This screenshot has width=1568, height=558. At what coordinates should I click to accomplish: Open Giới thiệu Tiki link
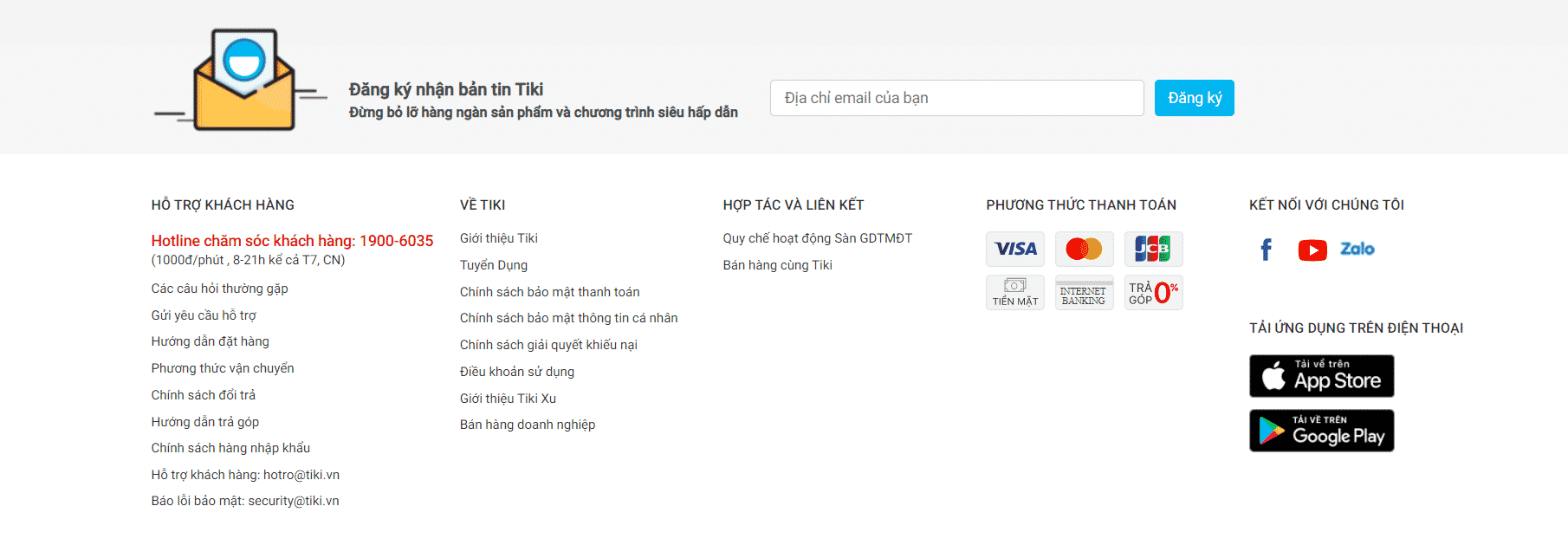[499, 238]
